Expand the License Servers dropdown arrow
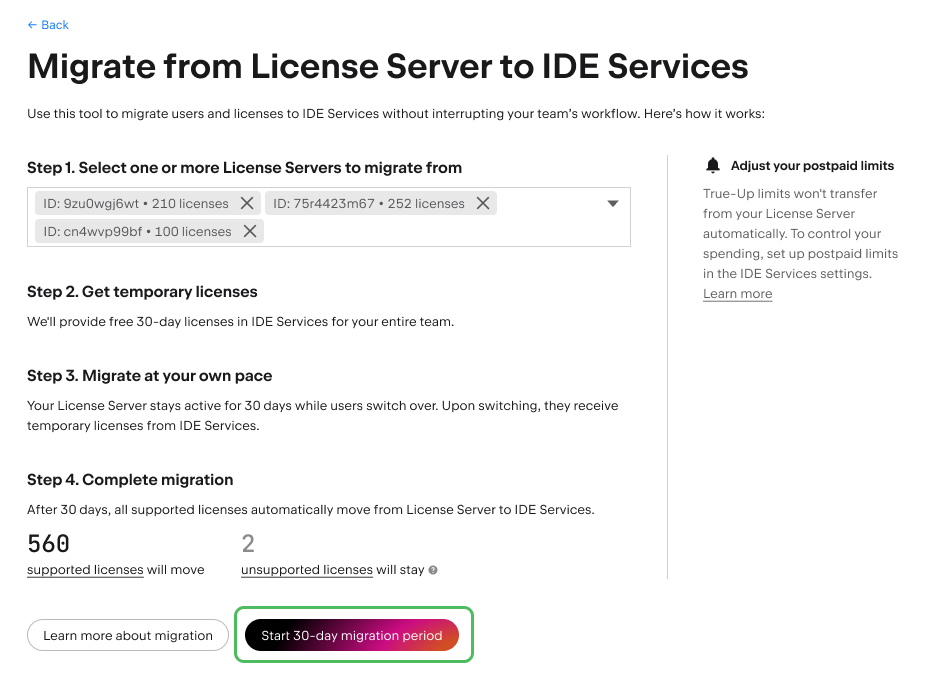 click(x=613, y=203)
